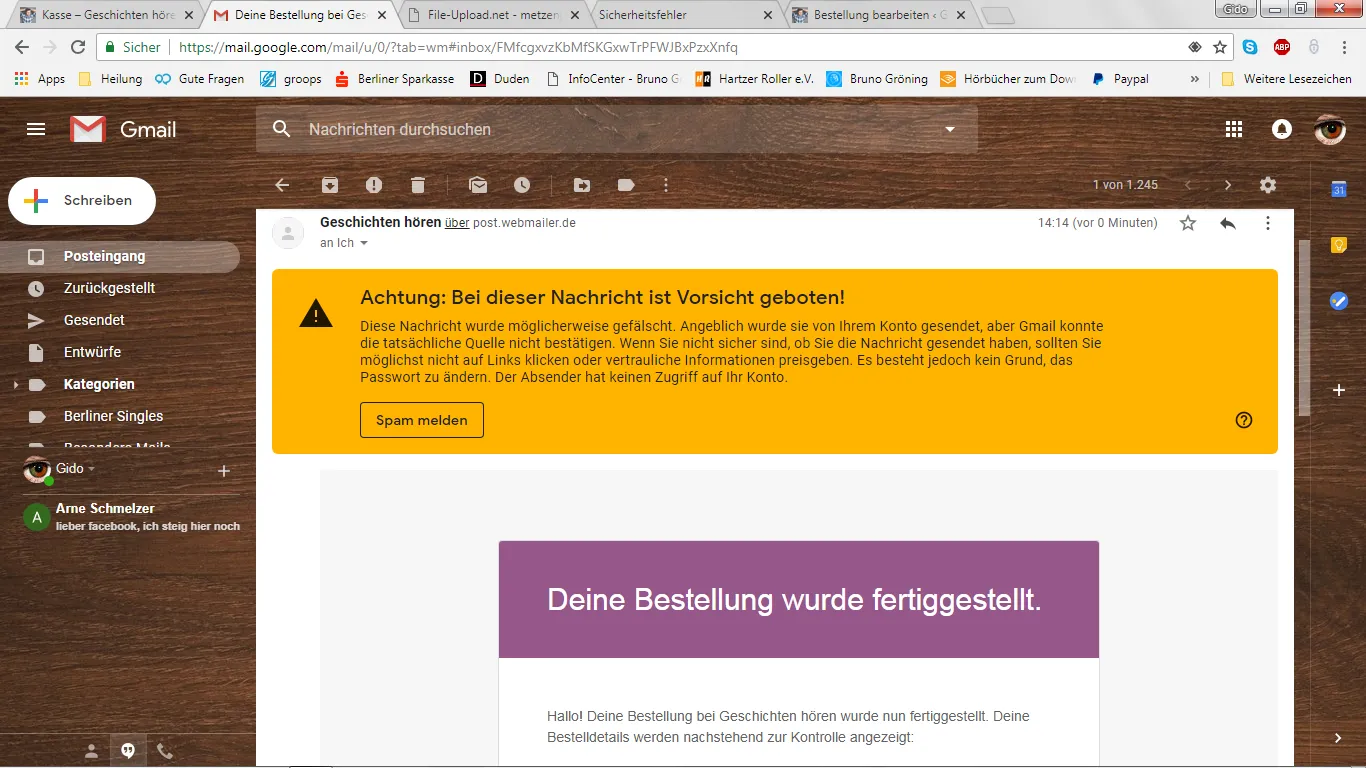The height and width of the screenshot is (768, 1366).
Task: Open the Weitere Lesezeichen bookmarks folder
Action: pos(1286,79)
